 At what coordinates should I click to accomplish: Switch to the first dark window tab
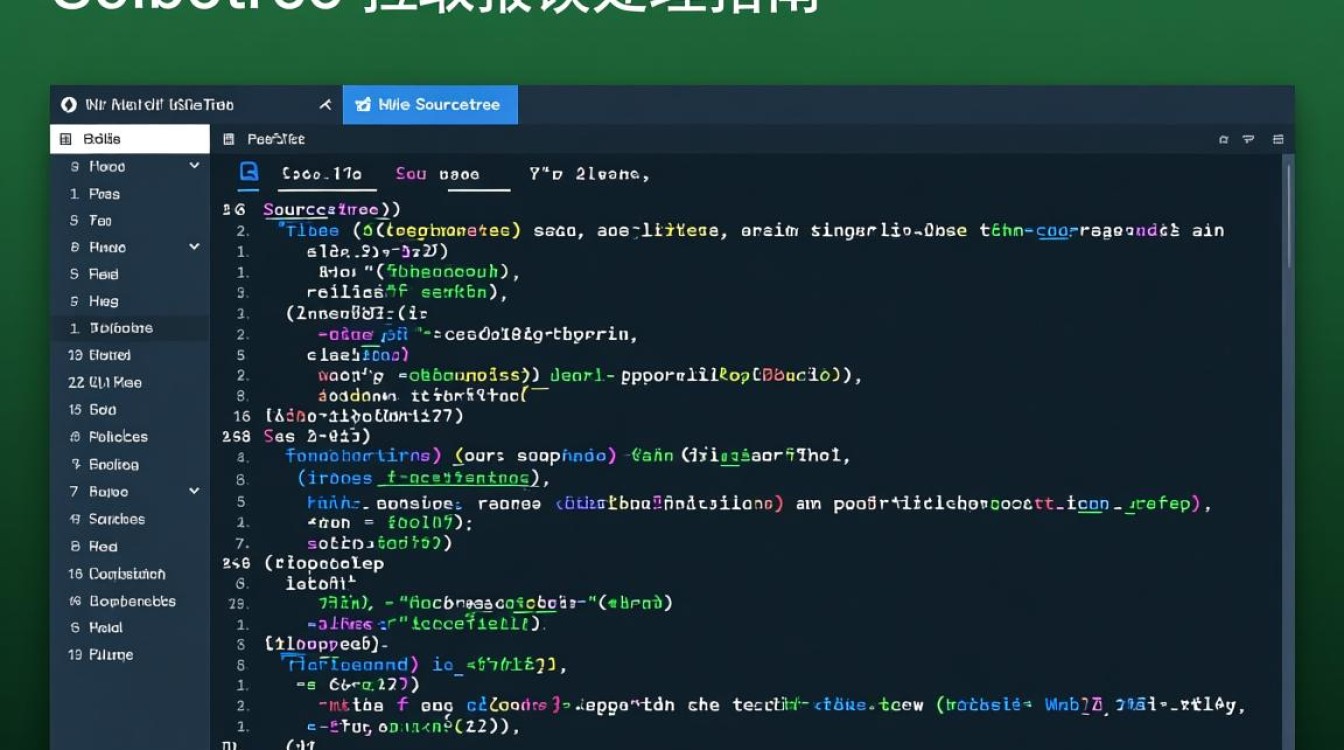196,105
